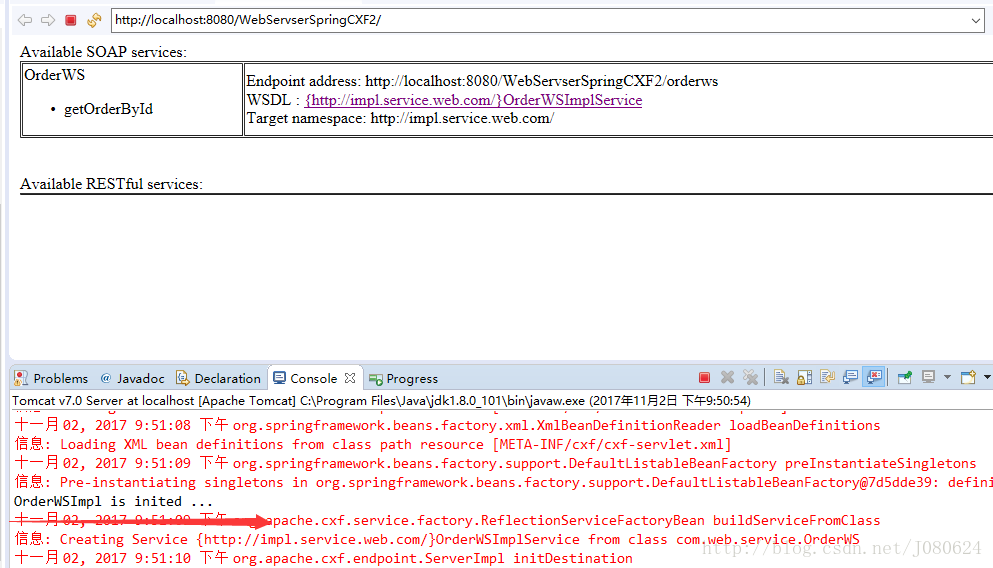Remove all terminated launches

pos(750,378)
